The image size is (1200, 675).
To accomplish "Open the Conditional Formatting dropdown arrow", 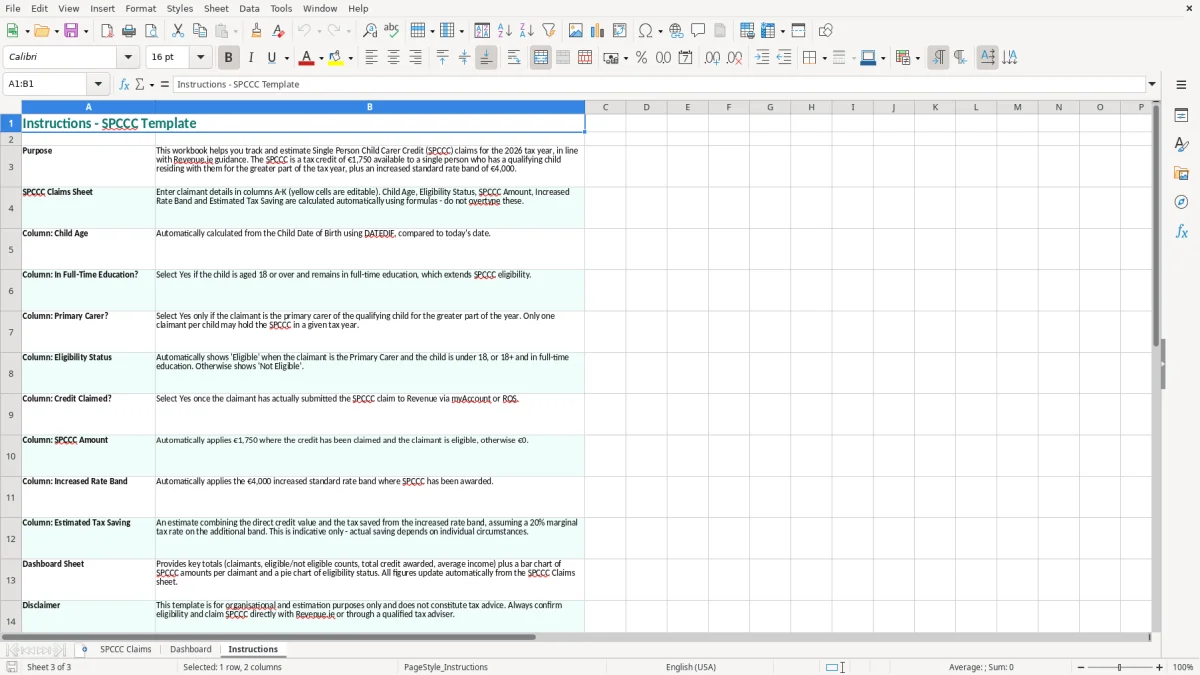I will click(x=917, y=58).
